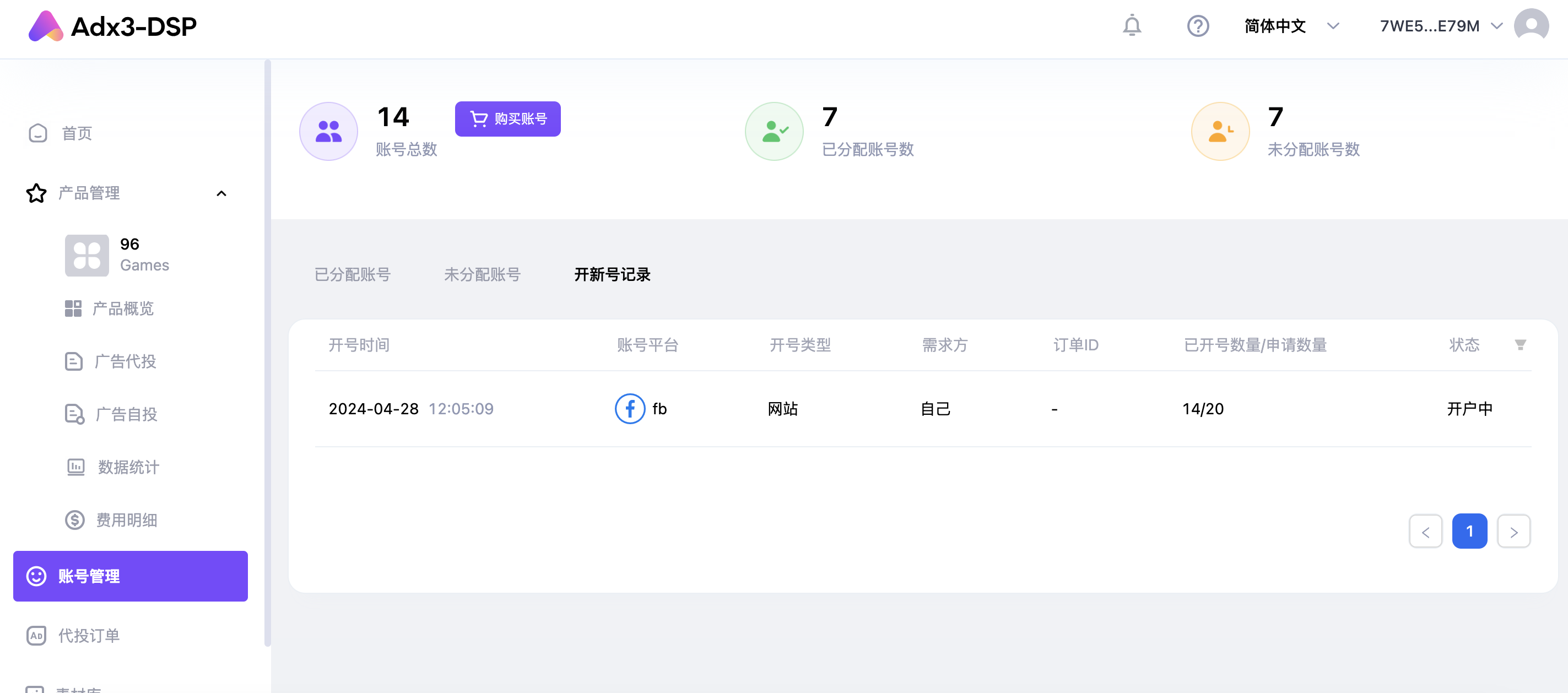Select page 1 in pagination

pyautogui.click(x=1469, y=531)
